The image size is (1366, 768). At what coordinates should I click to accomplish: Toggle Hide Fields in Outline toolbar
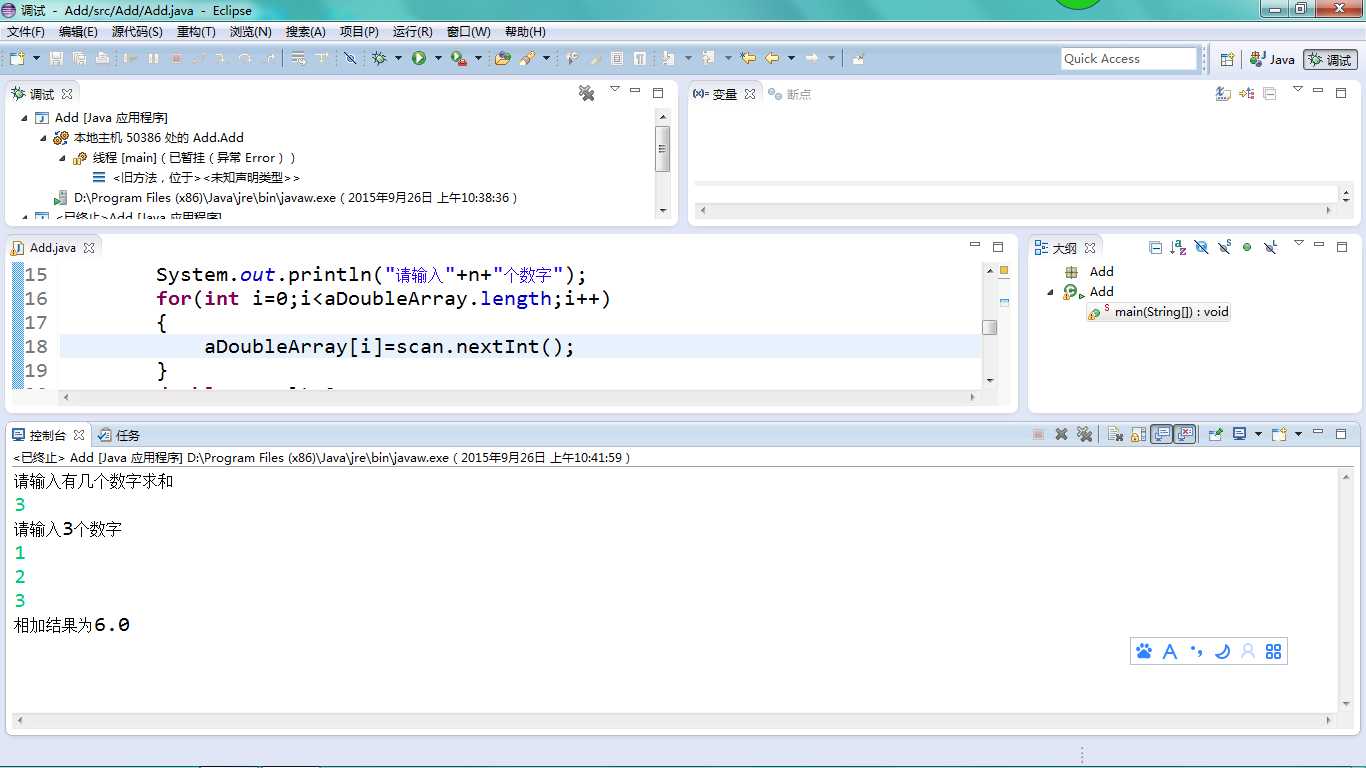(1201, 247)
